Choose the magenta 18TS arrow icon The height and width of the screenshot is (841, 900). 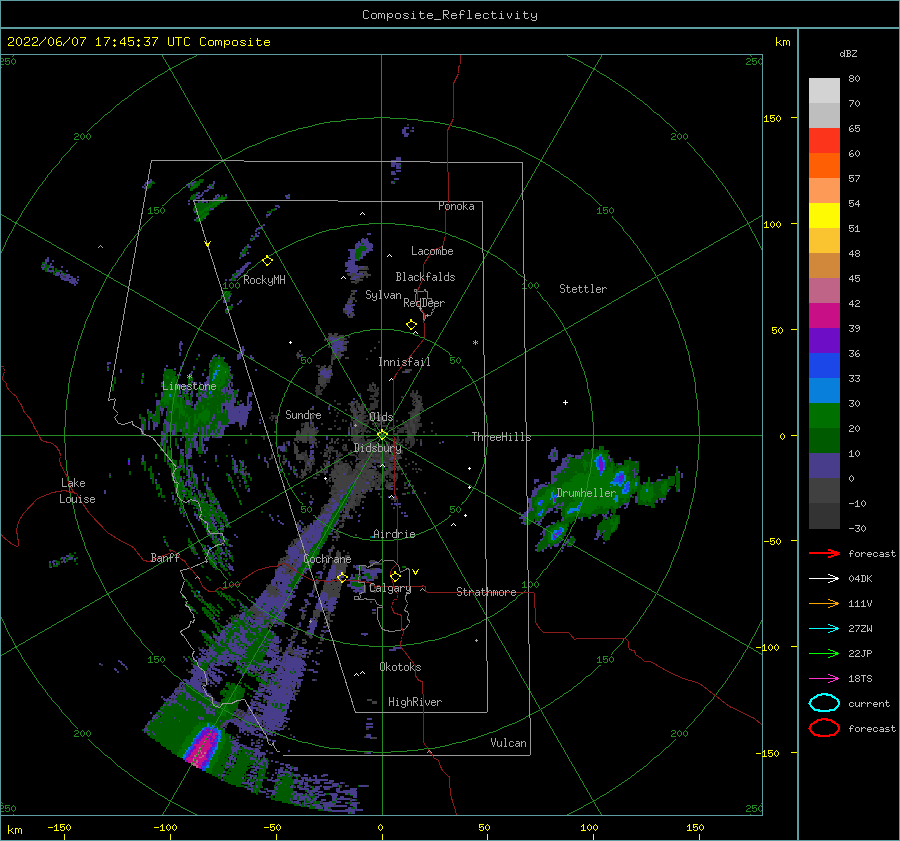824,679
